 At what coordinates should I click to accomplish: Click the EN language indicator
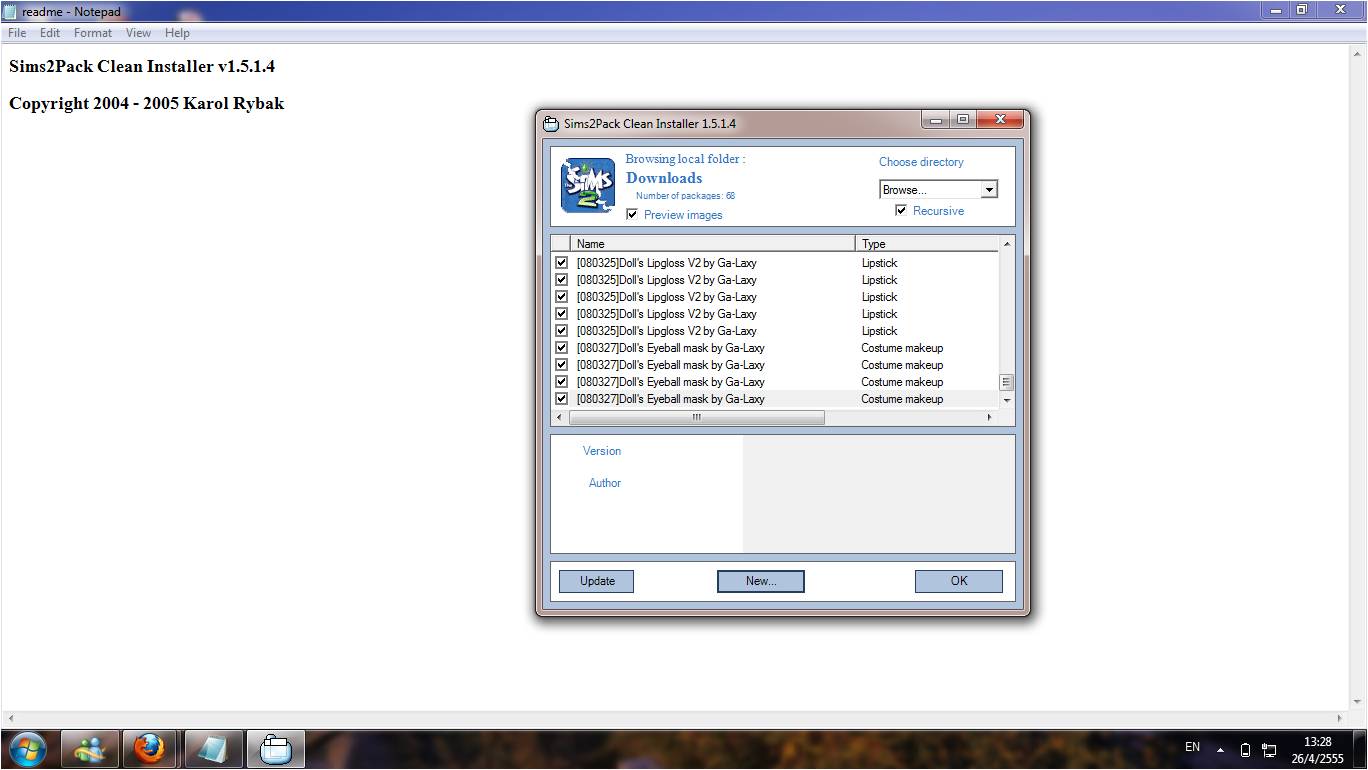1192,747
